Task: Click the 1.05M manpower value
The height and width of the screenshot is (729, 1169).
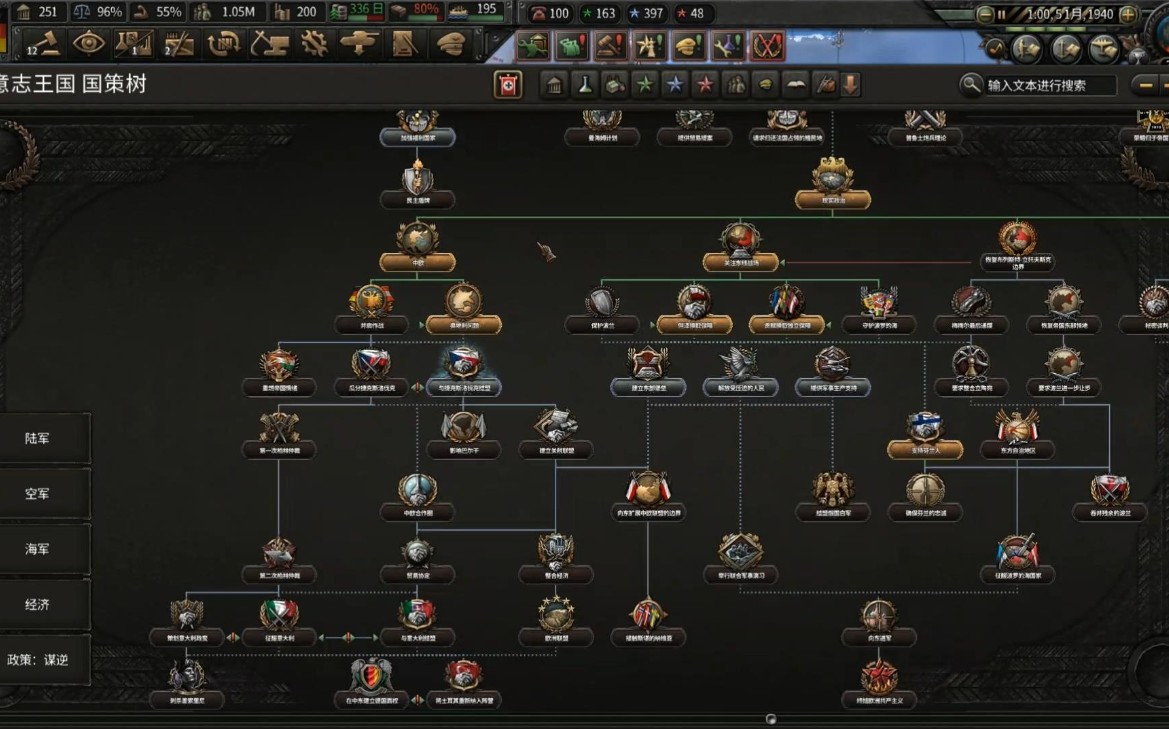Action: pyautogui.click(x=238, y=12)
